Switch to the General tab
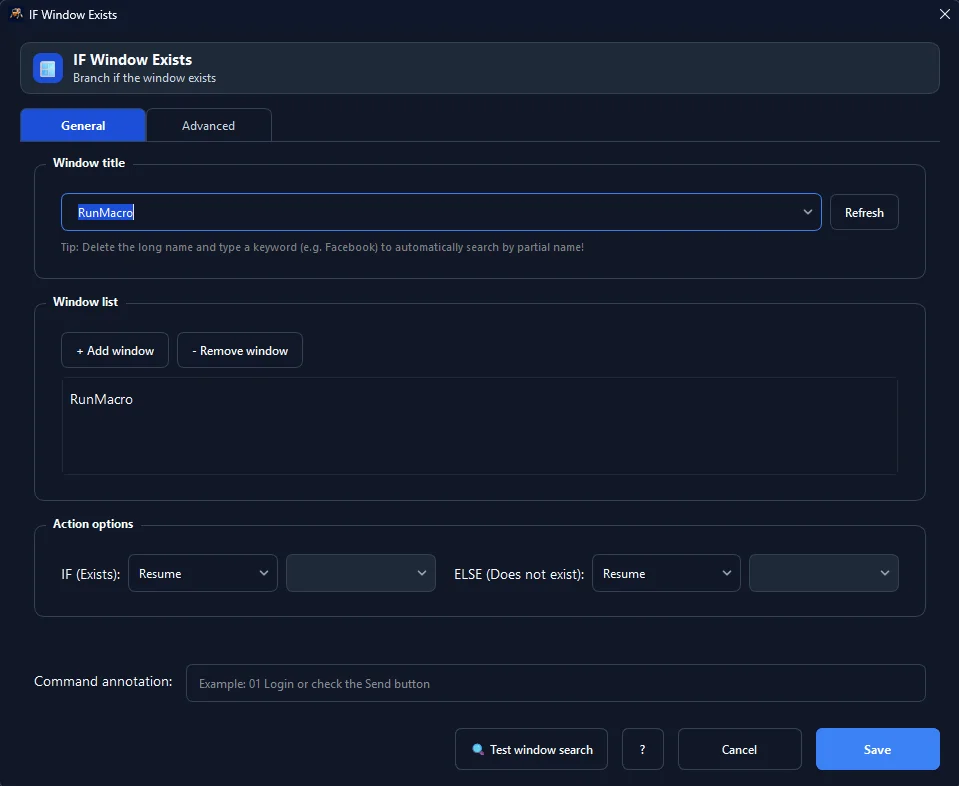This screenshot has height=786, width=959. pyautogui.click(x=83, y=125)
